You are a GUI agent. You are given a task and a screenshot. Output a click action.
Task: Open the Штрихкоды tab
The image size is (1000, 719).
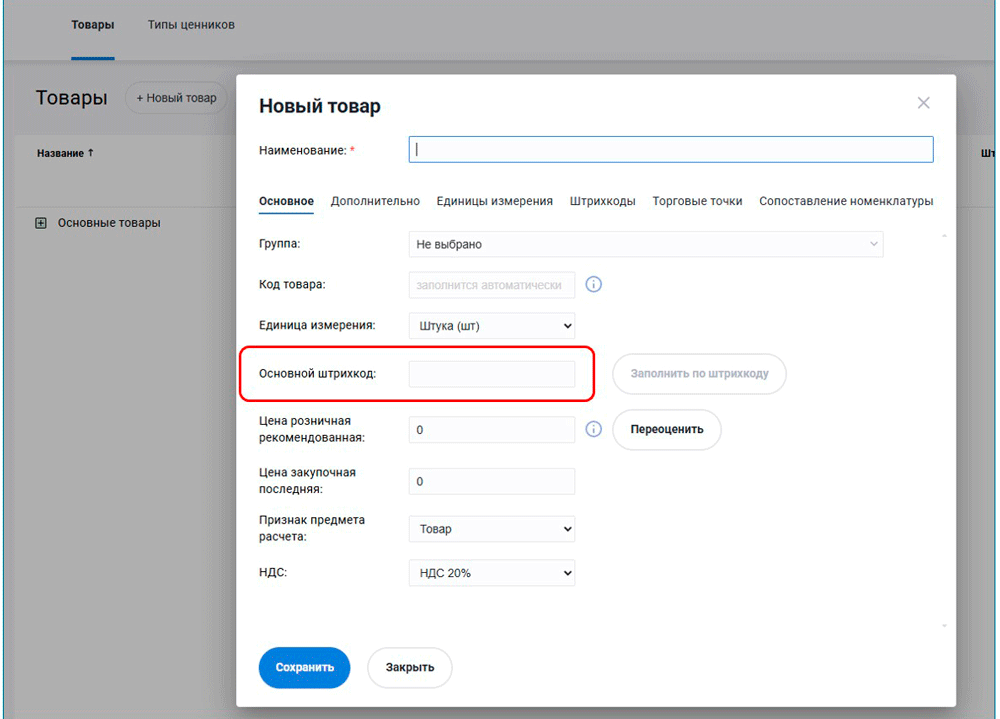(x=602, y=201)
